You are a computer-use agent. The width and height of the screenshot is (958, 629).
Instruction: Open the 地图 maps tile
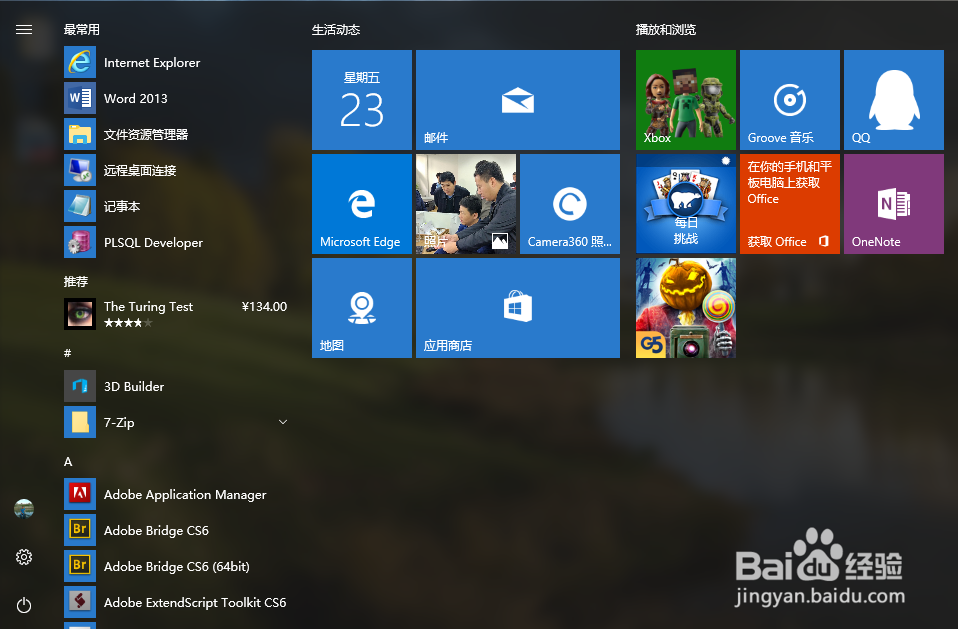[x=362, y=308]
